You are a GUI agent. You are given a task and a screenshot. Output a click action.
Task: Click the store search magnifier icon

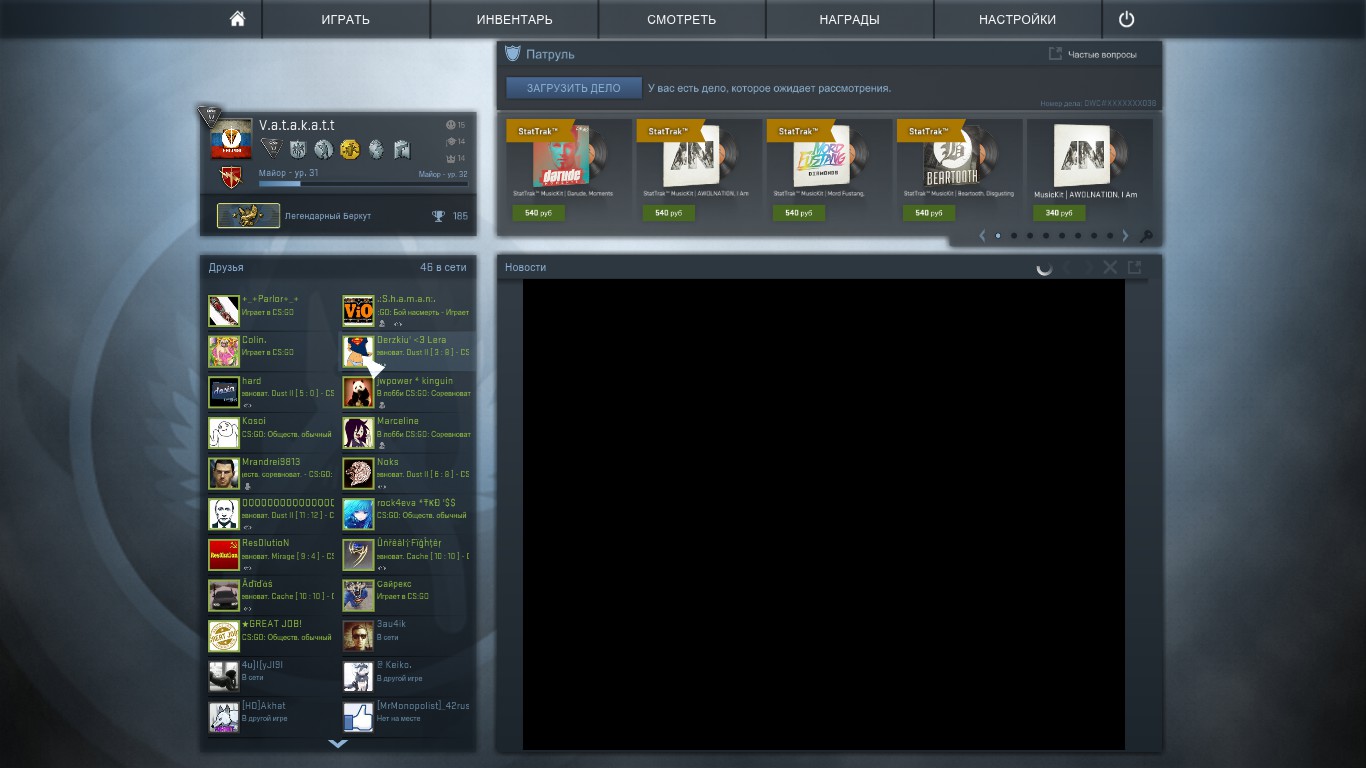(x=1146, y=237)
